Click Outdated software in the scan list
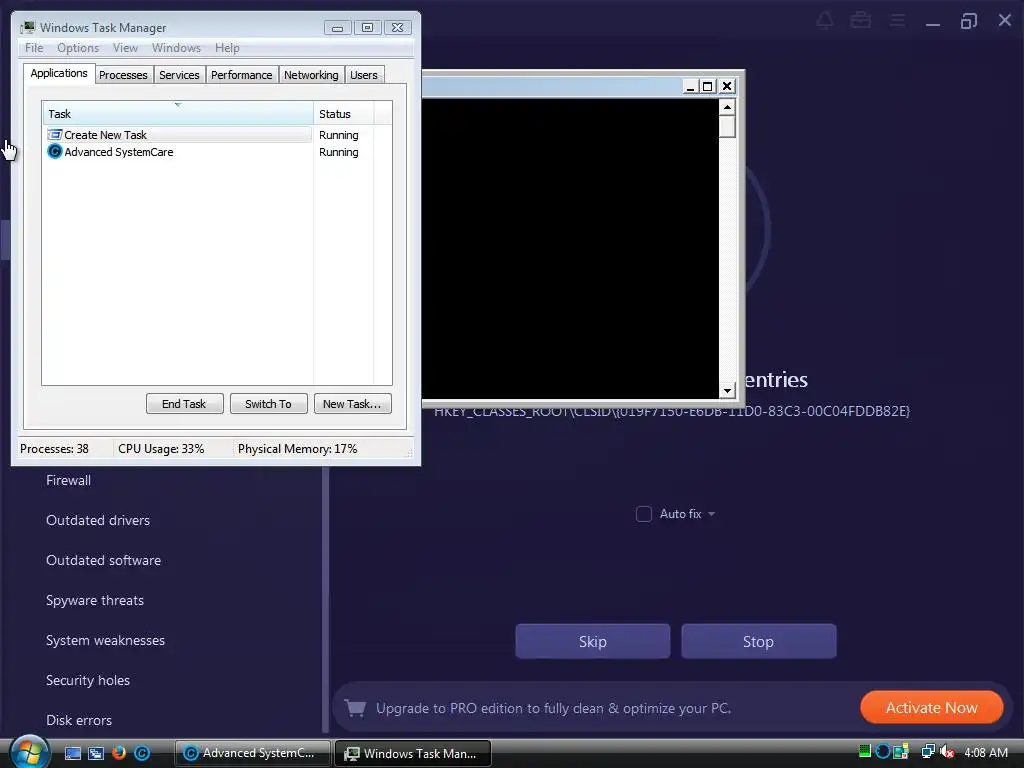The height and width of the screenshot is (768, 1024). (x=103, y=560)
